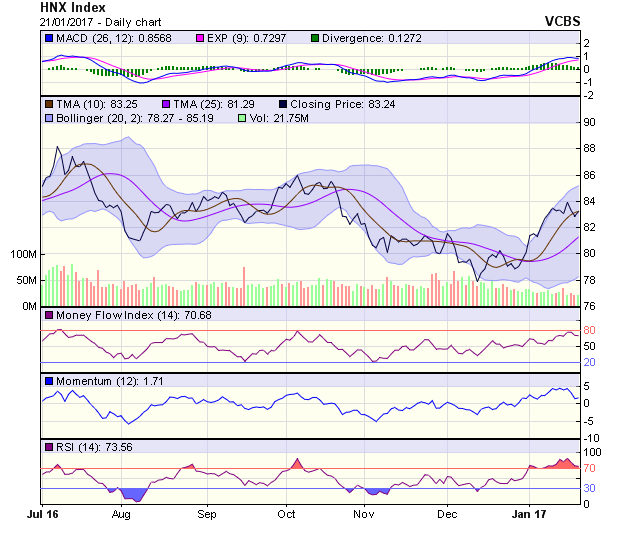Select the Jan 17 date axis label
Screen dimensions: 620x535
527,514
